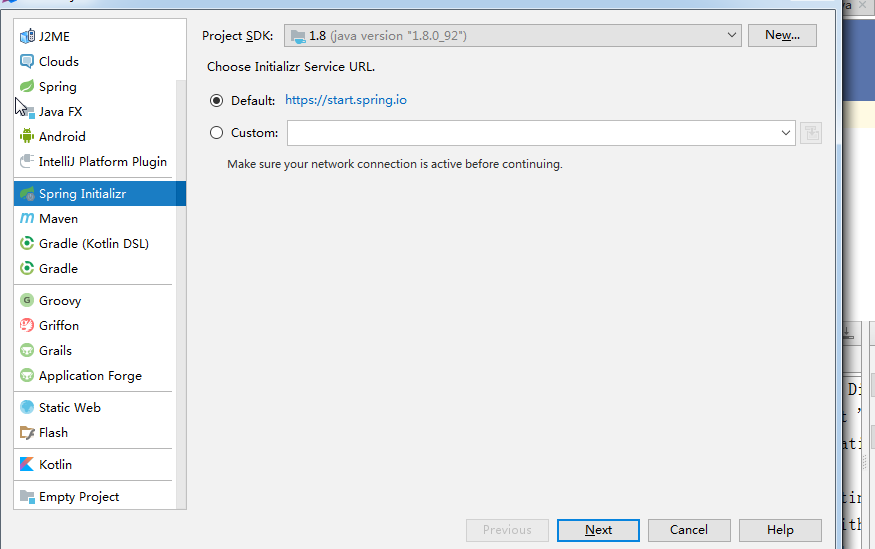Select Flash label
The image size is (875, 549).
pos(53,432)
